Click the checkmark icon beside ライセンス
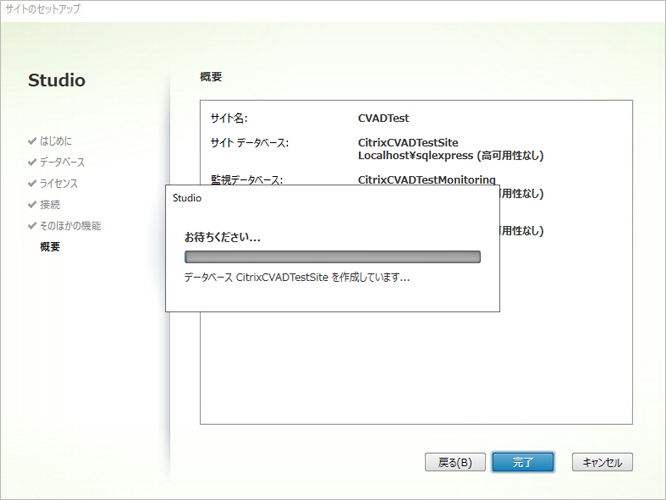The width and height of the screenshot is (666, 500). point(32,183)
